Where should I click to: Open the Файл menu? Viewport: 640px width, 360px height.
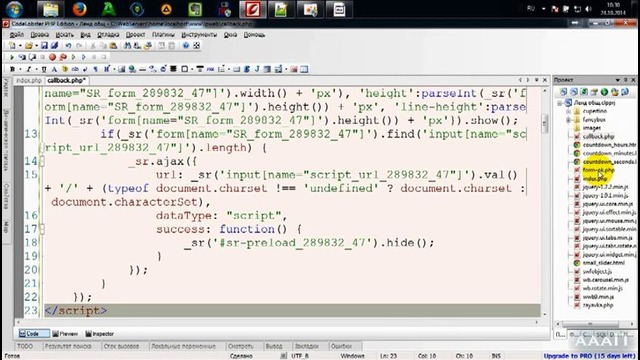(x=17, y=35)
